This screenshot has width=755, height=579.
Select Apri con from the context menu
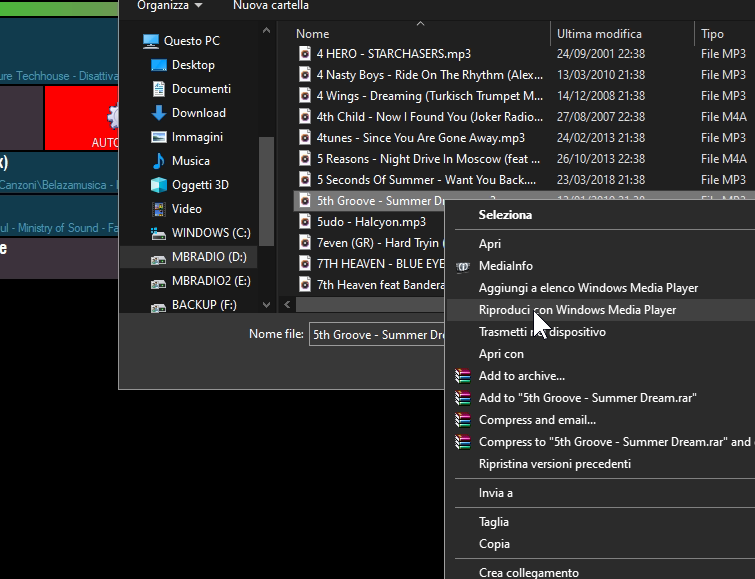pos(501,354)
